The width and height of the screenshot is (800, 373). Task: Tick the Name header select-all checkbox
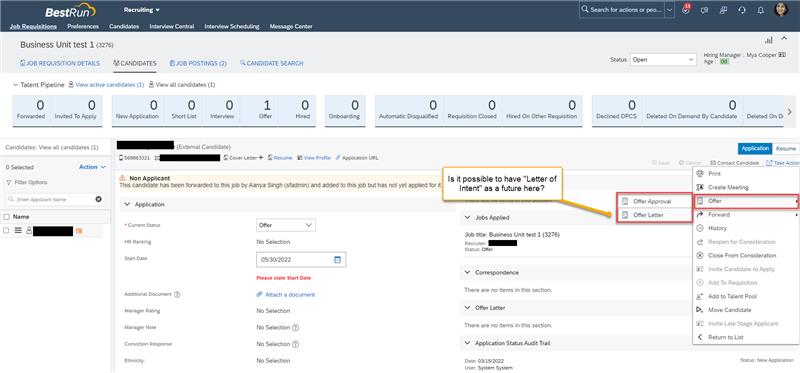point(6,217)
